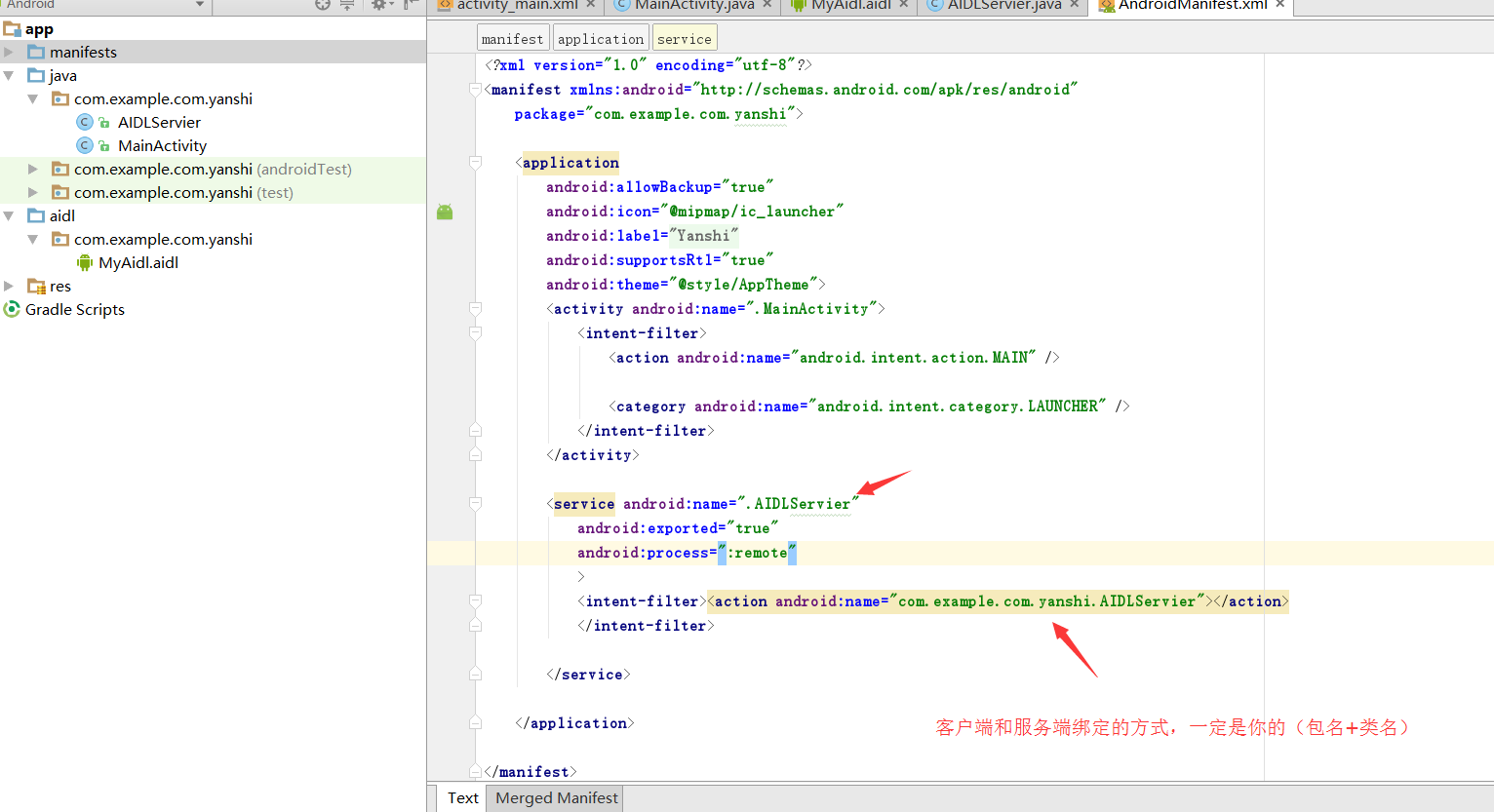Image resolution: width=1494 pixels, height=812 pixels.
Task: Click the aidl folder icon
Action: pyautogui.click(x=36, y=215)
